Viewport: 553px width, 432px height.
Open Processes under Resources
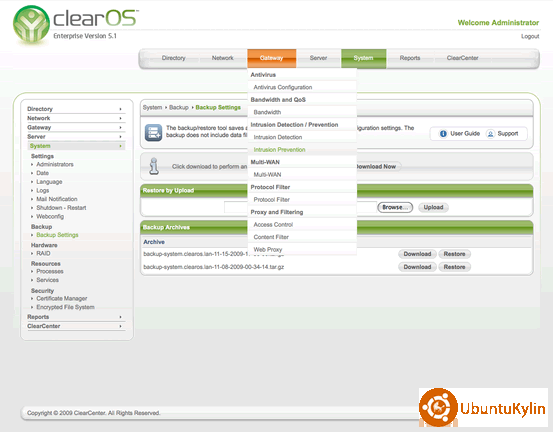[50, 271]
